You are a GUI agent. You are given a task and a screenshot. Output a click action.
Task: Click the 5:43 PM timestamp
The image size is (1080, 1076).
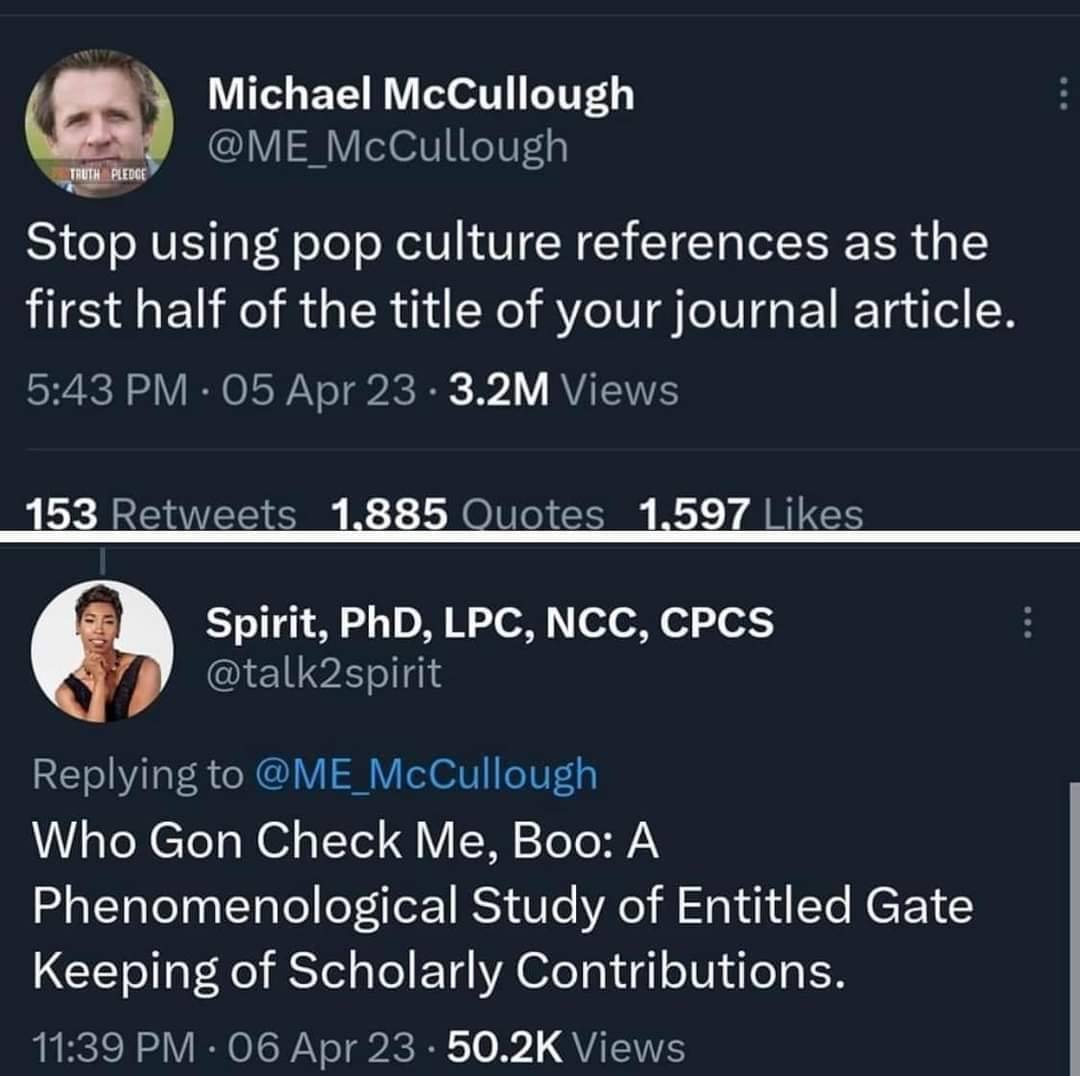click(107, 390)
